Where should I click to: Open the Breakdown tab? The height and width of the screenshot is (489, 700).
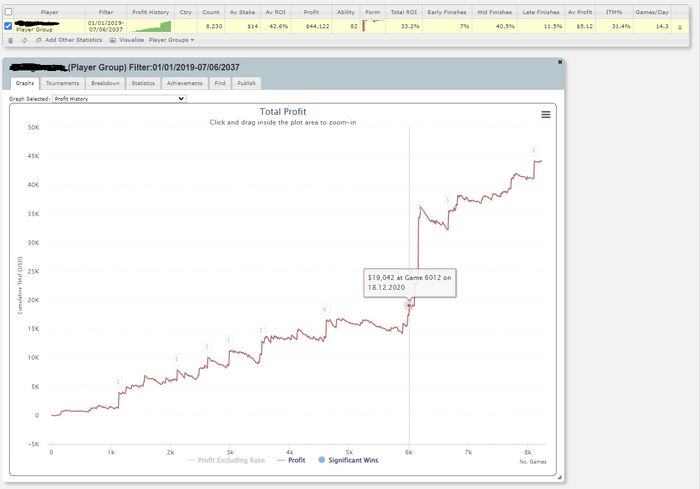click(x=105, y=83)
